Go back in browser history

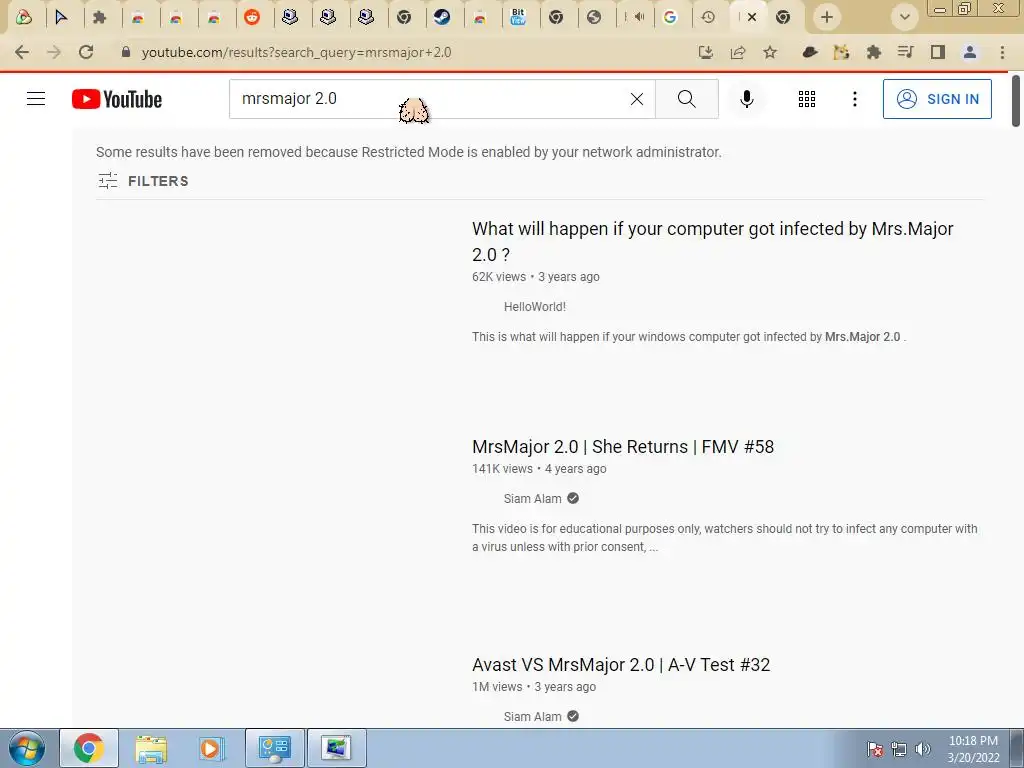pyautogui.click(x=22, y=52)
